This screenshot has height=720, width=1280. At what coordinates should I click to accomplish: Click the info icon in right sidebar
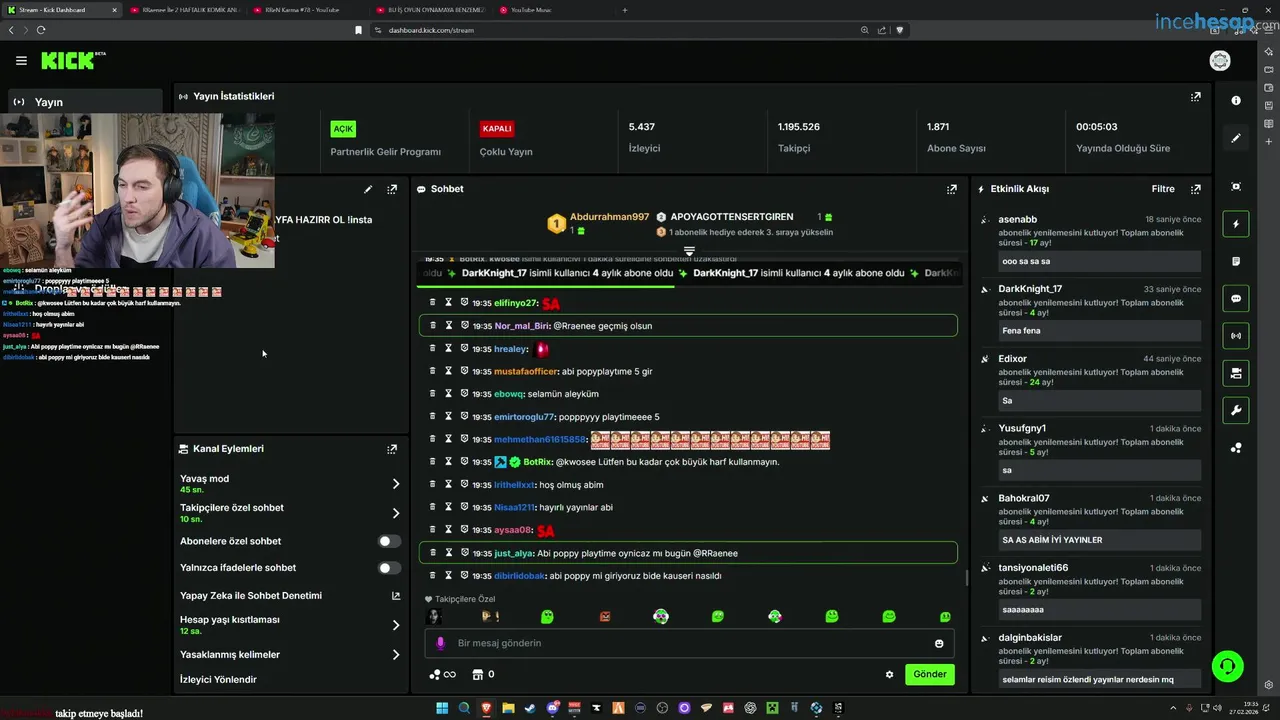[x=1236, y=100]
